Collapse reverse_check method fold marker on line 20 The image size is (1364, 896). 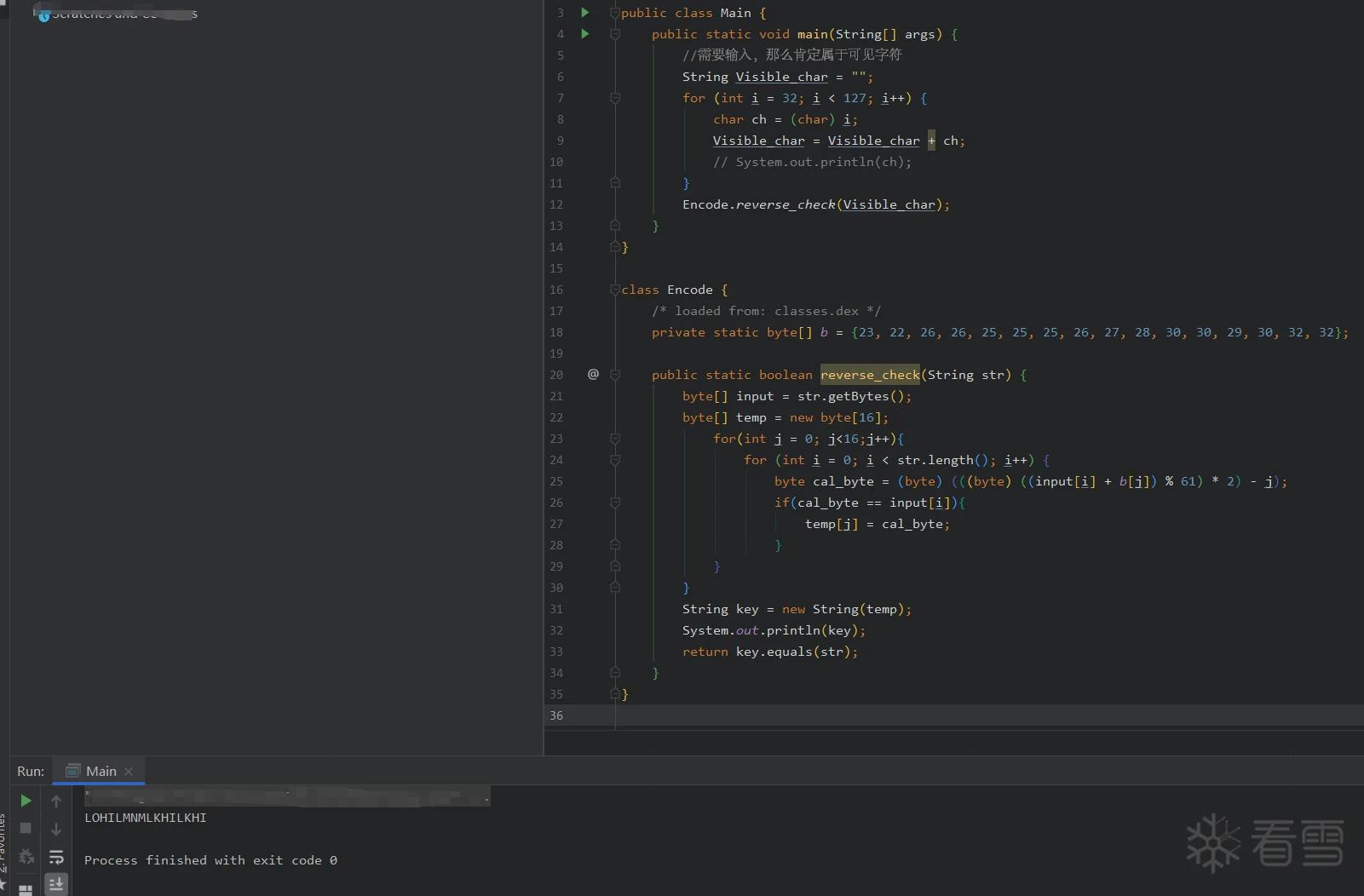615,375
